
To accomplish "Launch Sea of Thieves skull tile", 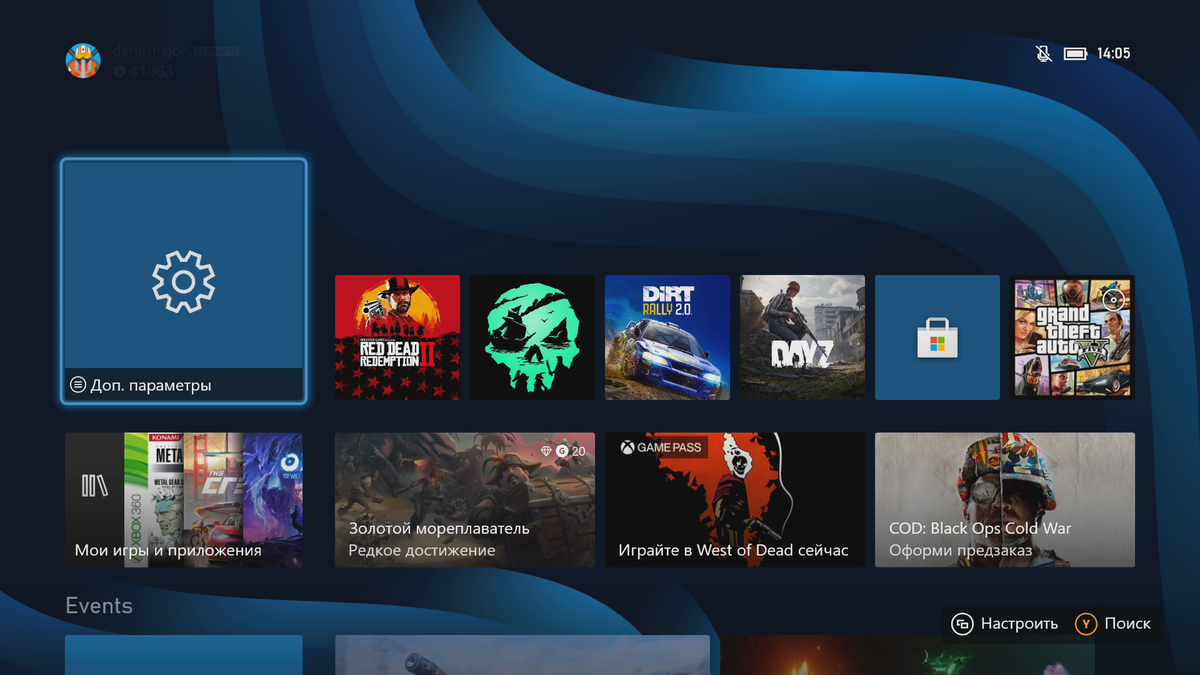I will [532, 338].
